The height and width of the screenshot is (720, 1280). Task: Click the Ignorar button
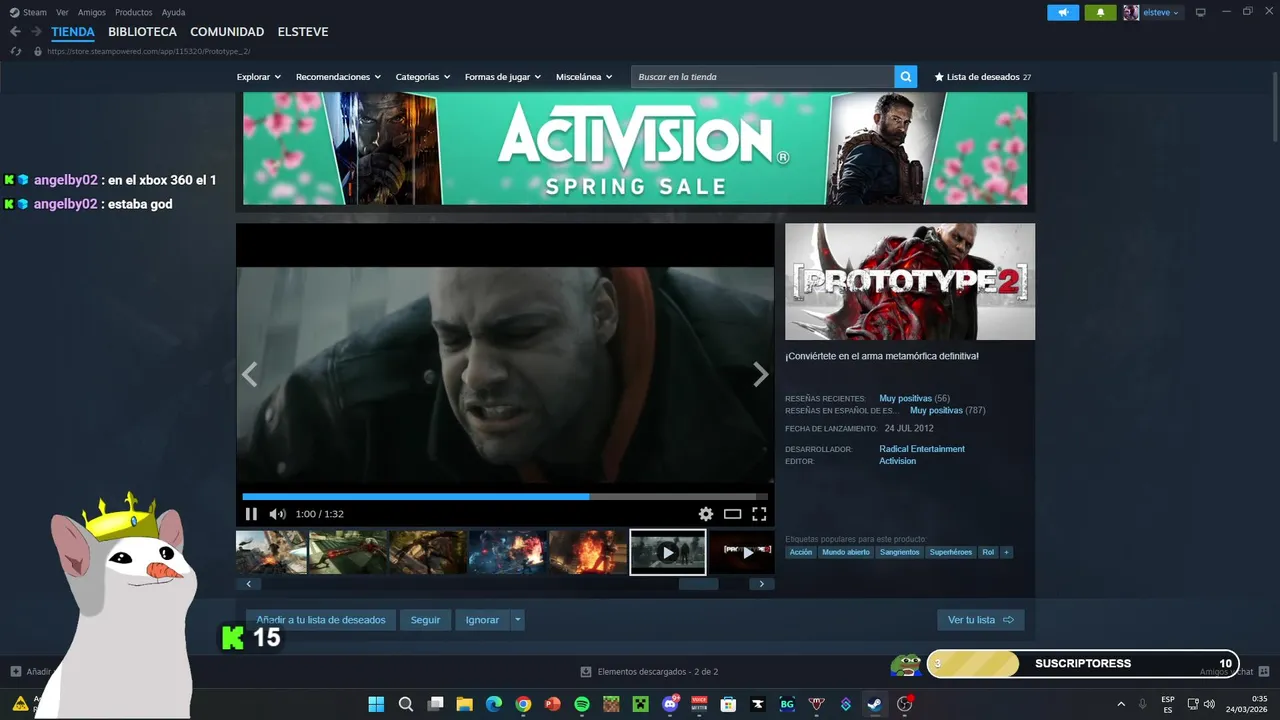pyautogui.click(x=482, y=620)
